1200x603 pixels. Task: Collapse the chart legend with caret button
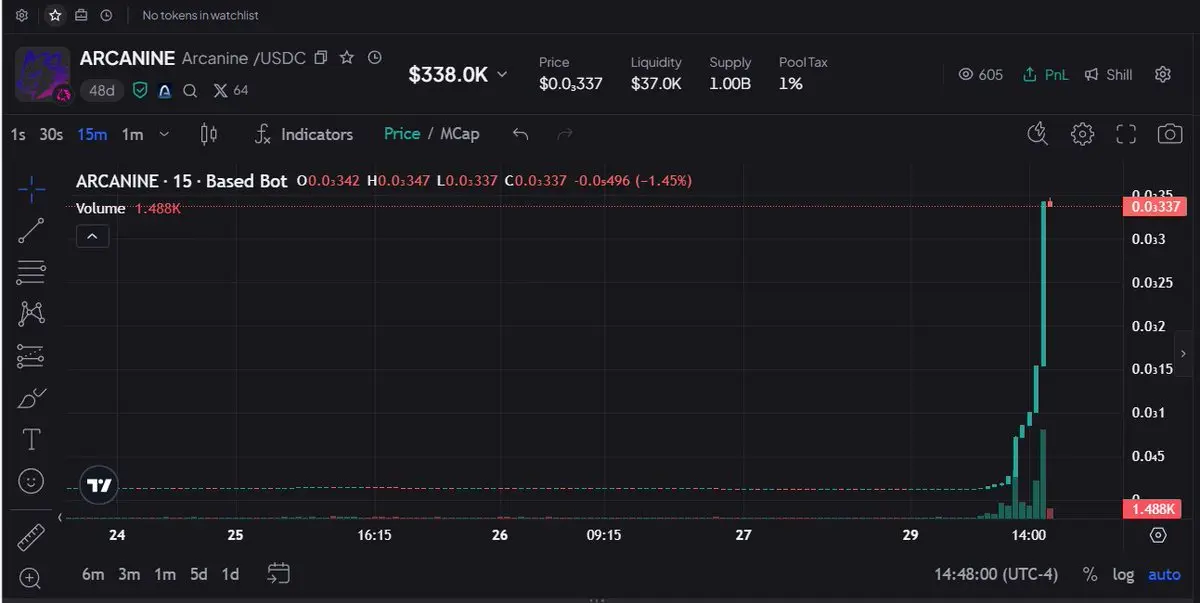pyautogui.click(x=92, y=237)
